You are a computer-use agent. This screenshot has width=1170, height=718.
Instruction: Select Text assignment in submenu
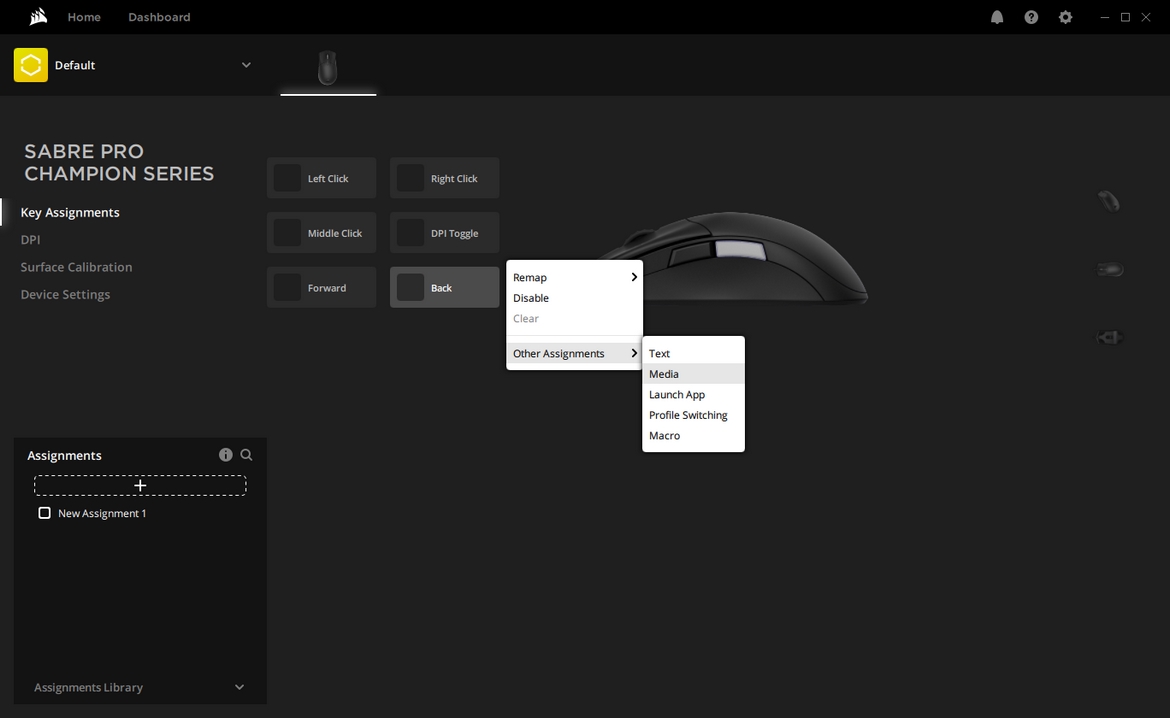693,353
